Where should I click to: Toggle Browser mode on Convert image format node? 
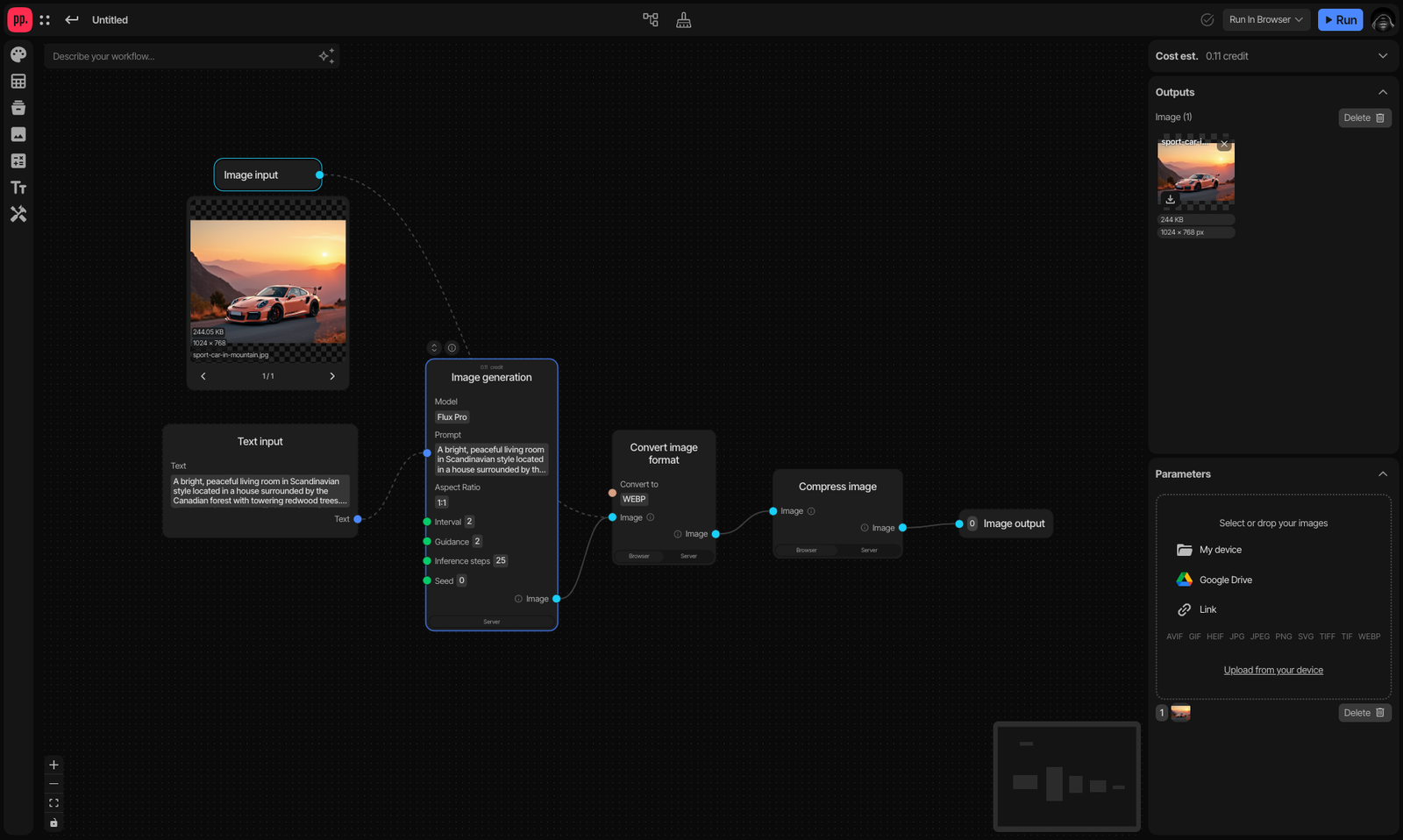coord(639,556)
